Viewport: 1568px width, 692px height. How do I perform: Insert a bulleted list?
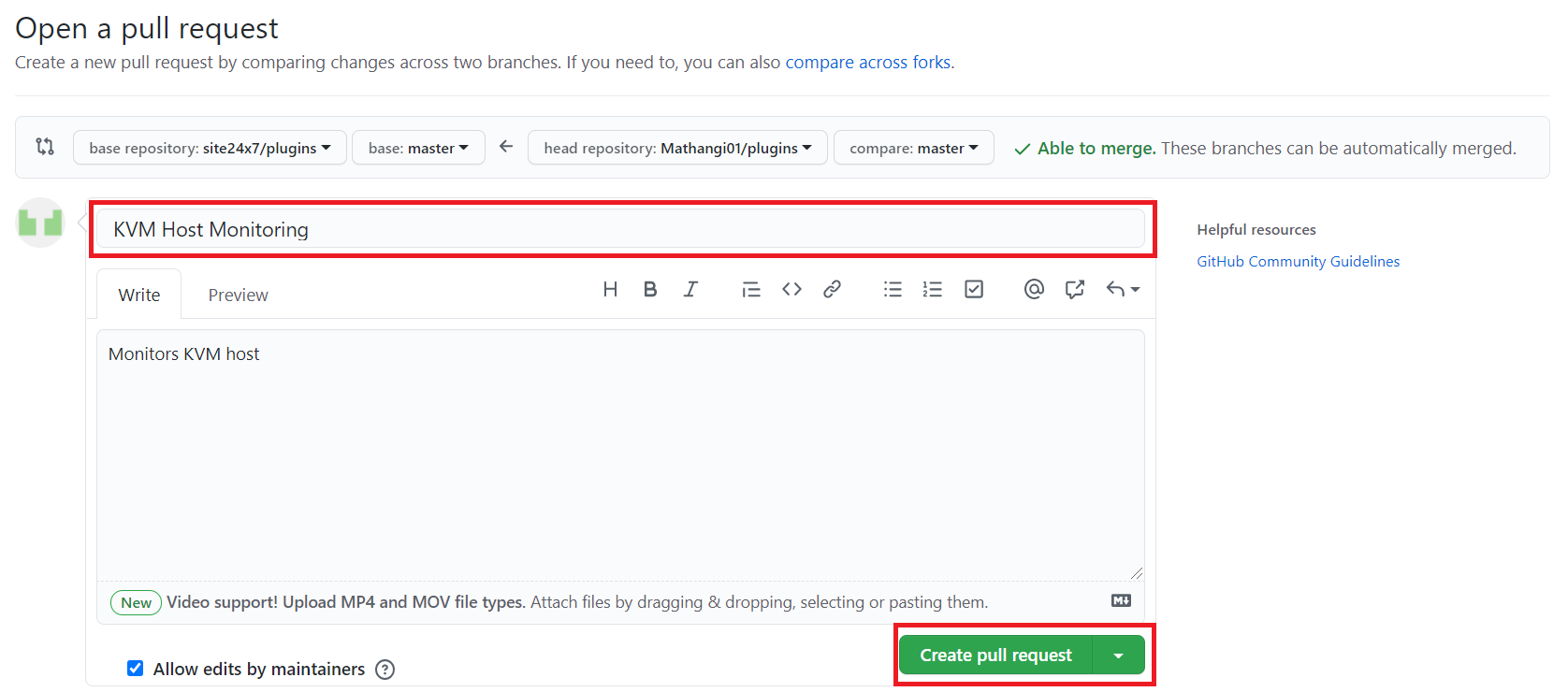pos(893,290)
